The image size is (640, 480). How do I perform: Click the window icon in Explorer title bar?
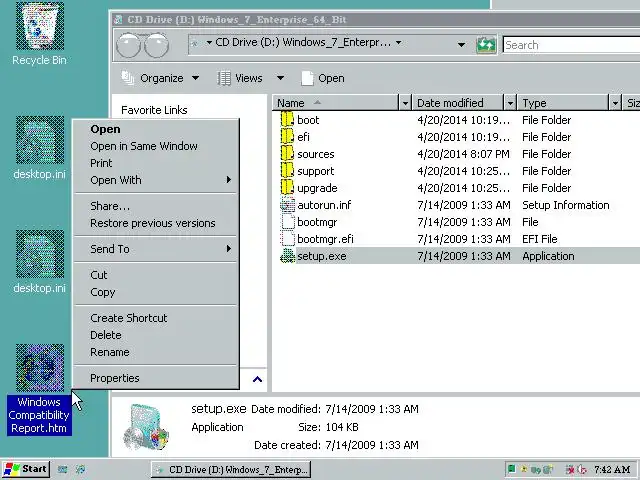pos(118,20)
